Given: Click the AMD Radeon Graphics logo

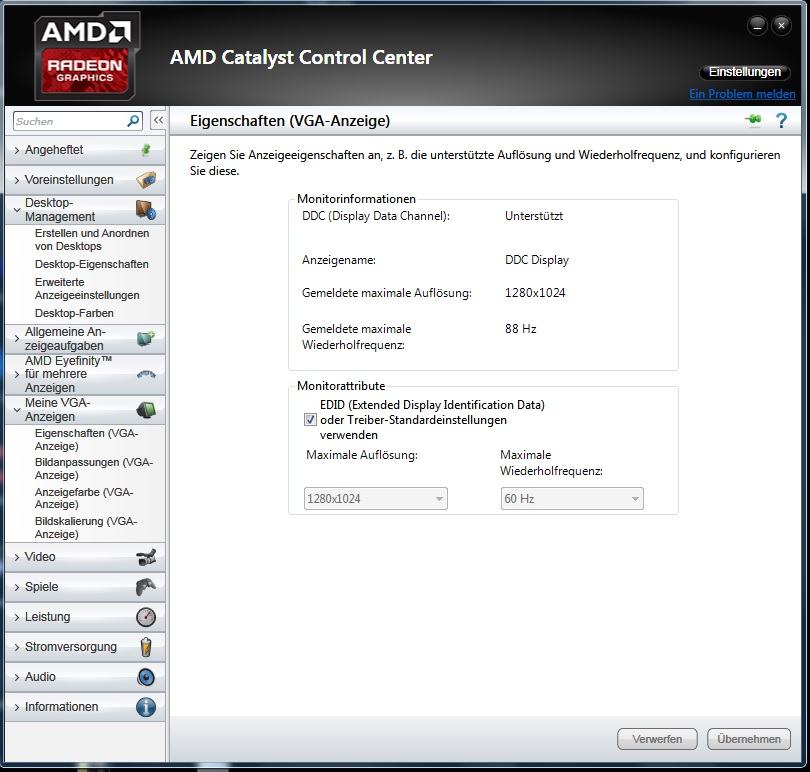Looking at the screenshot, I should (x=87, y=55).
